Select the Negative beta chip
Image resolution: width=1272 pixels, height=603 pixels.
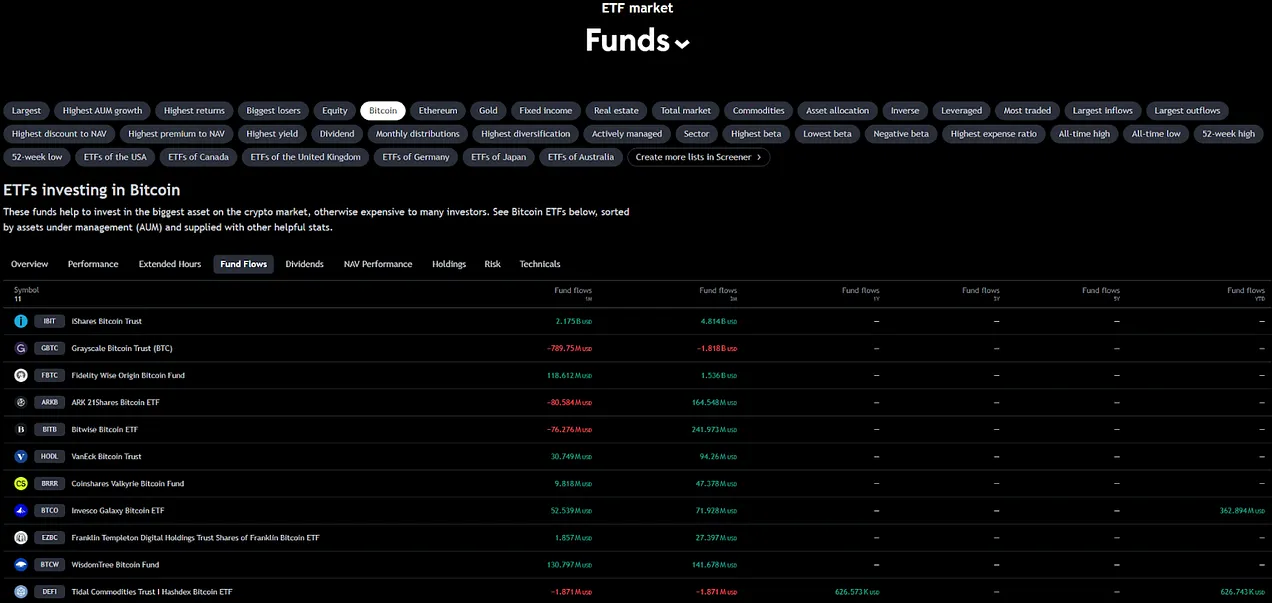(901, 133)
